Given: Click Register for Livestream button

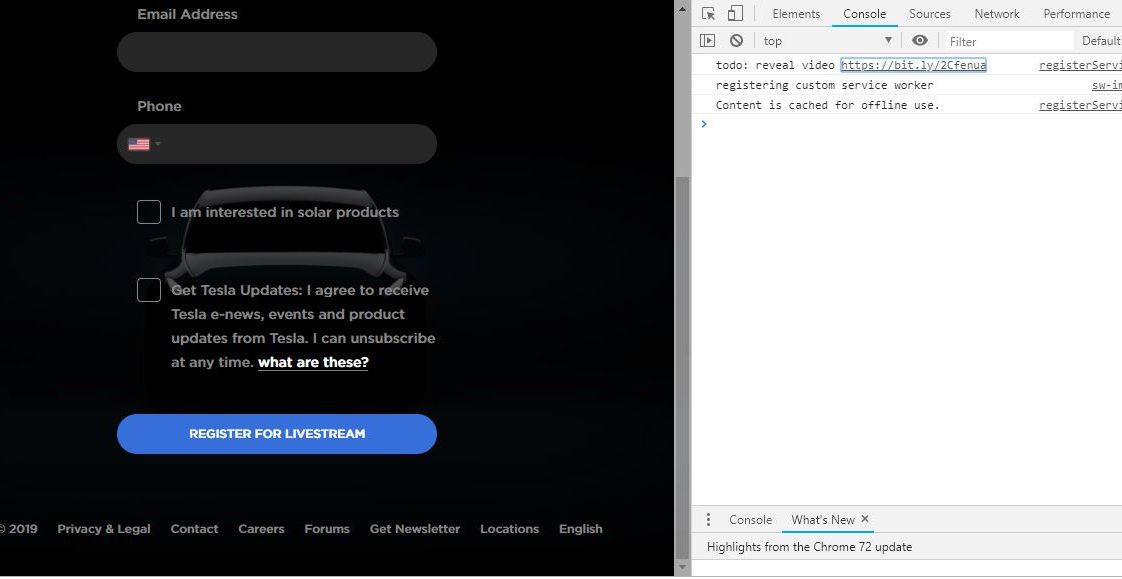Looking at the screenshot, I should coord(277,434).
